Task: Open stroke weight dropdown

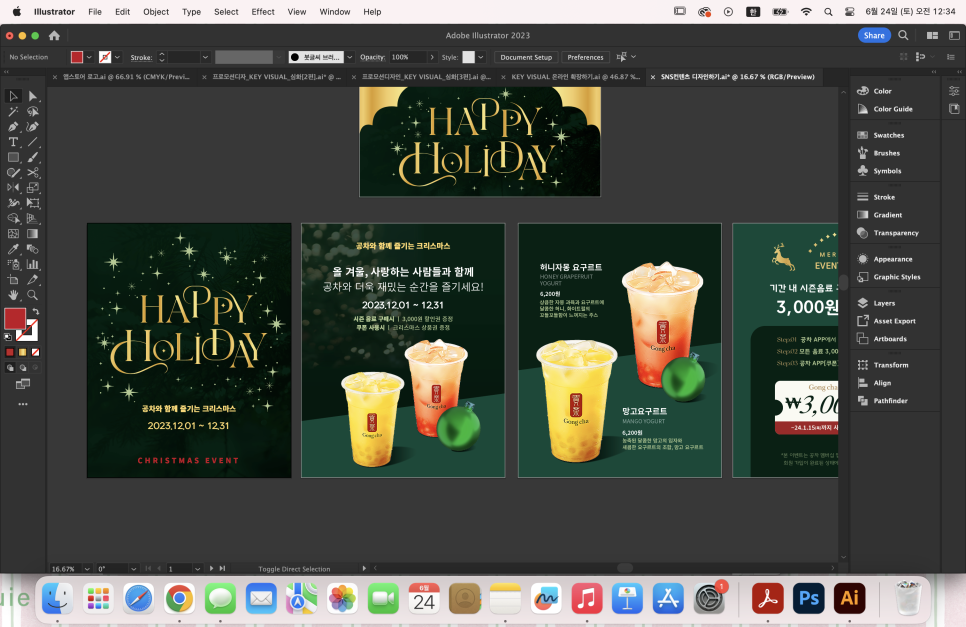Action: pyautogui.click(x=205, y=57)
